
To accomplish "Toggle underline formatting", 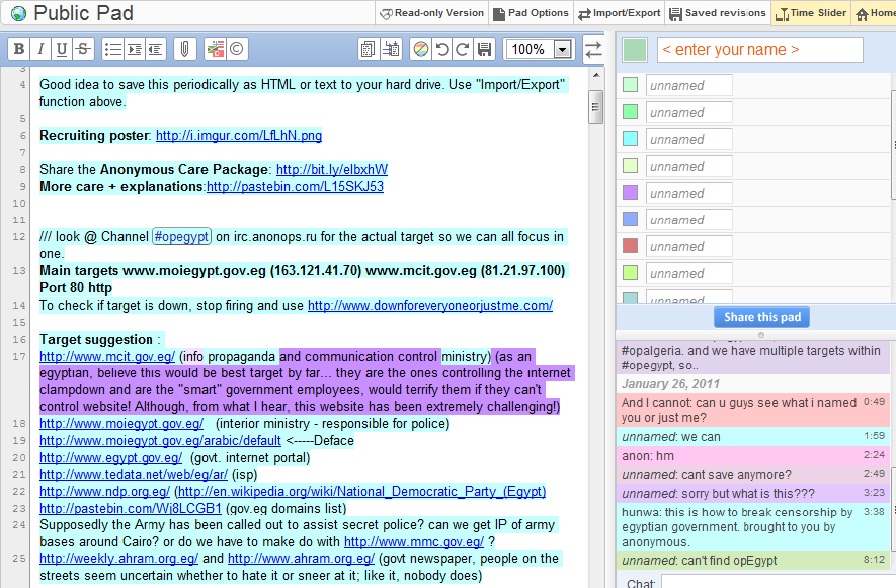I will click(62, 49).
